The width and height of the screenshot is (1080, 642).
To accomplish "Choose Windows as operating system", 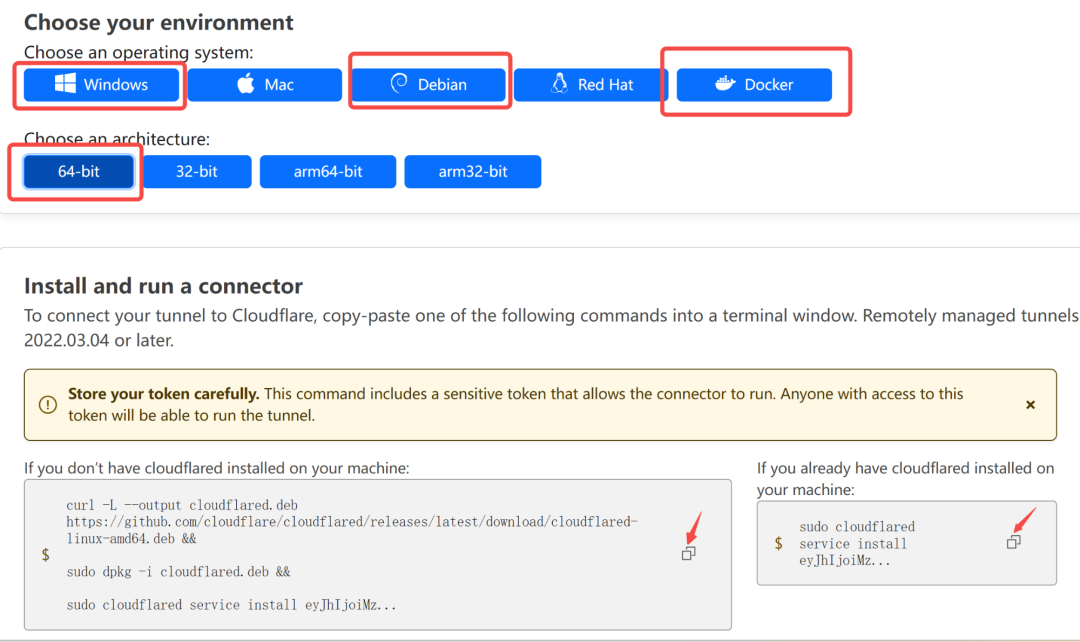I will point(102,85).
